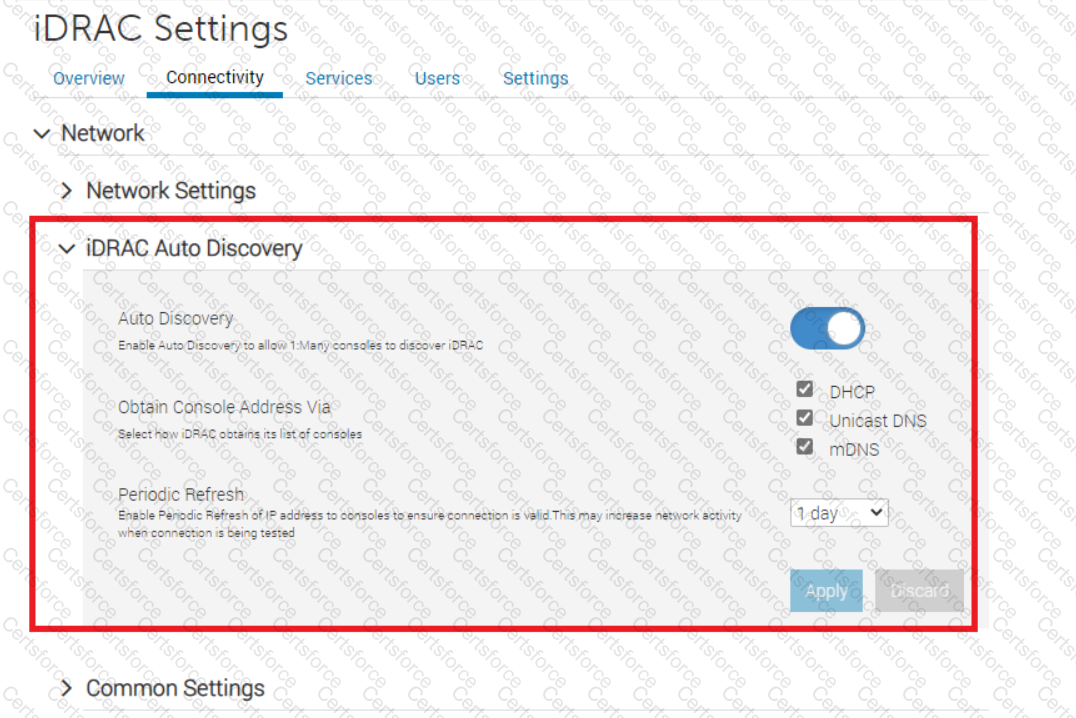This screenshot has height=718, width=1076.
Task: Uncheck the mDNS checkbox
Action: point(805,447)
